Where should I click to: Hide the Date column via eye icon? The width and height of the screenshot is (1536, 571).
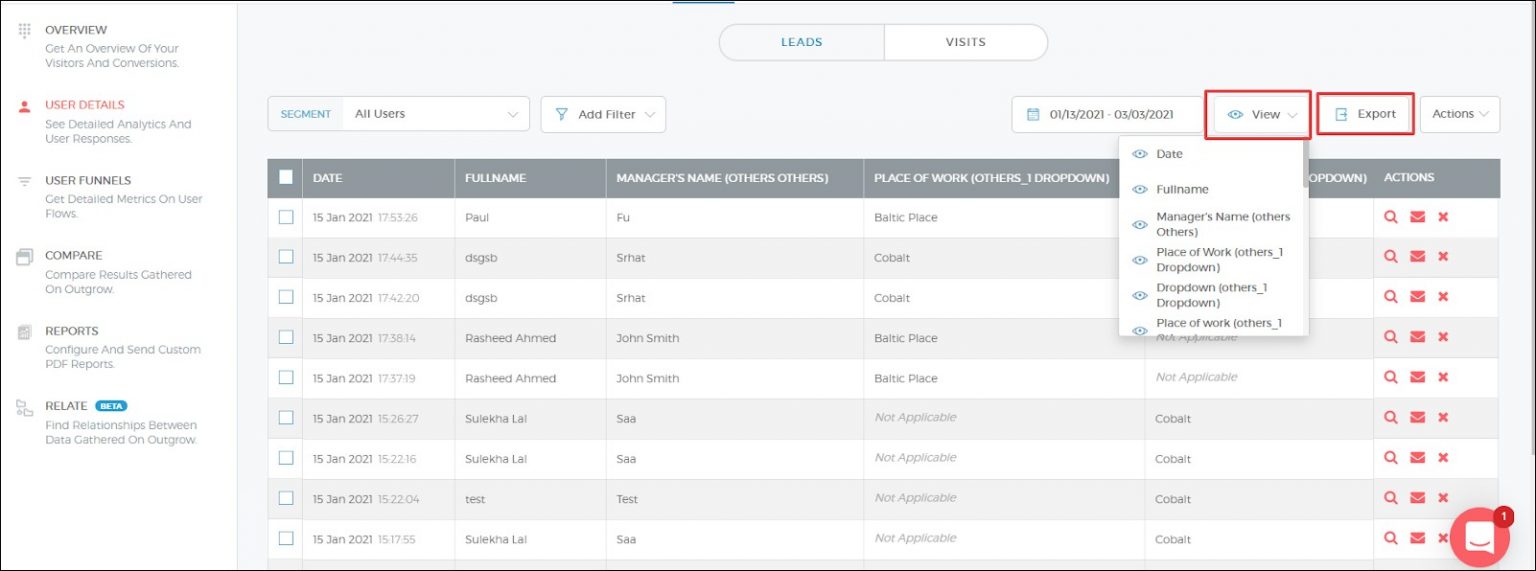tap(1139, 154)
